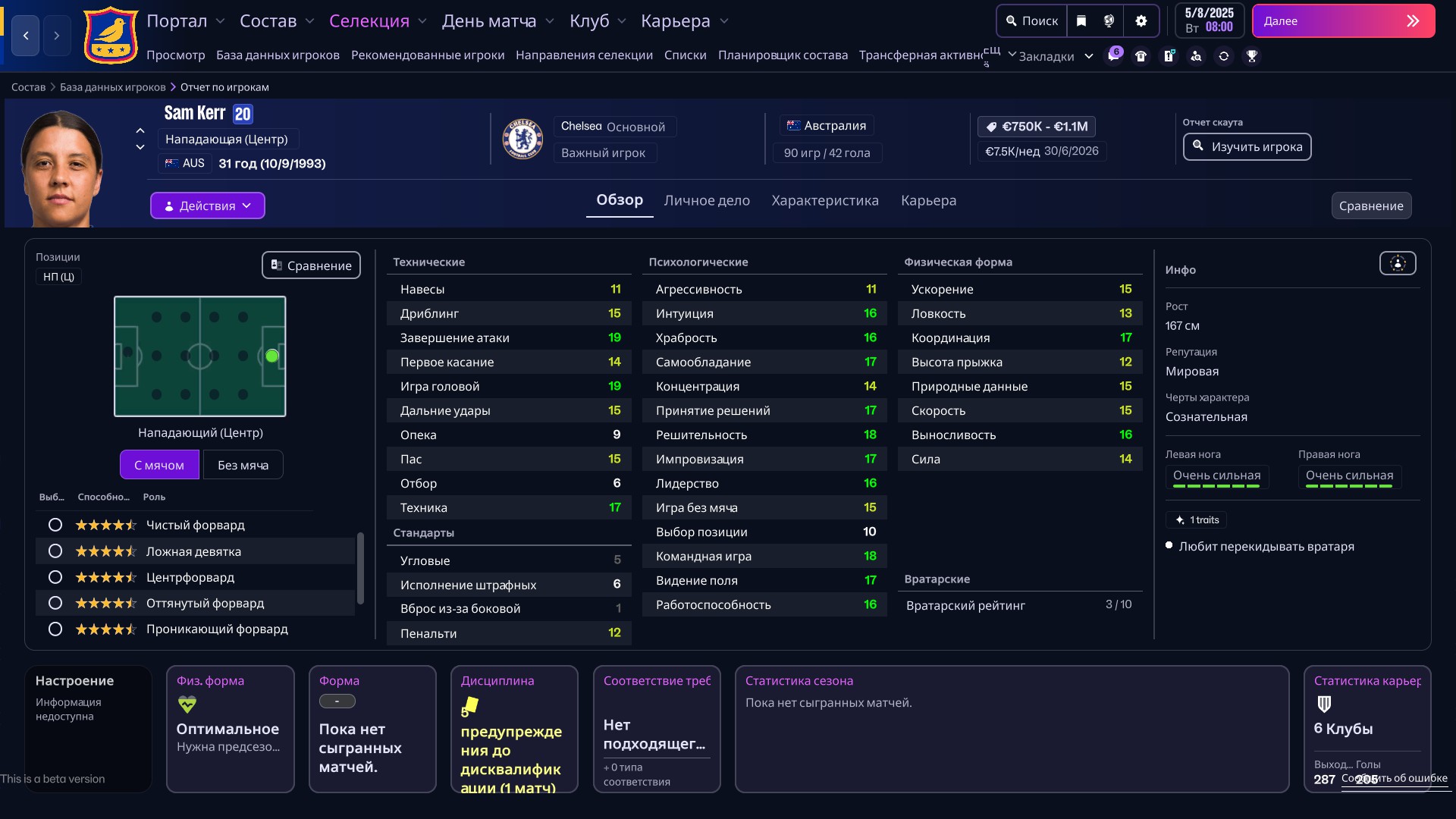Select the Чистый форвард role radio button
1456x819 pixels.
coord(55,525)
